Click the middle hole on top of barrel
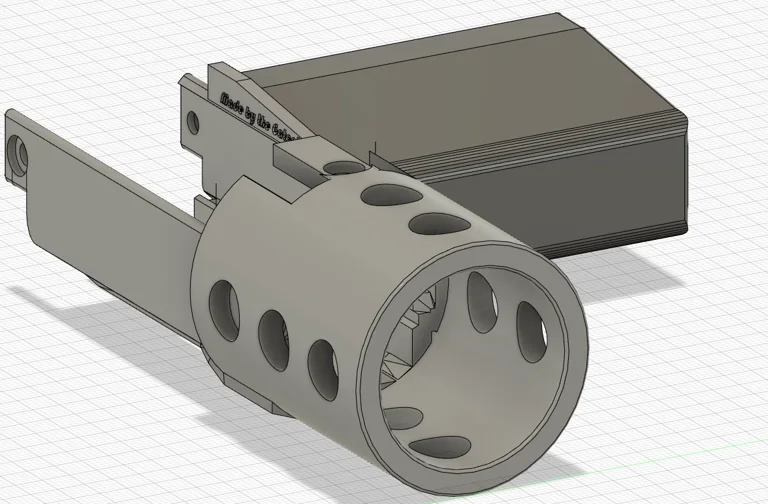This screenshot has width=768, height=504. pos(388,193)
